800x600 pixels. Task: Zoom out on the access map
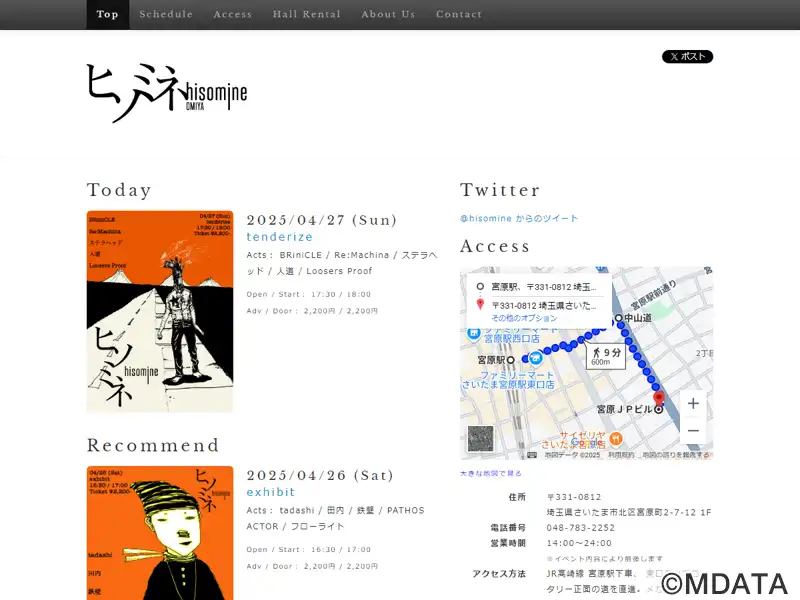click(693, 431)
